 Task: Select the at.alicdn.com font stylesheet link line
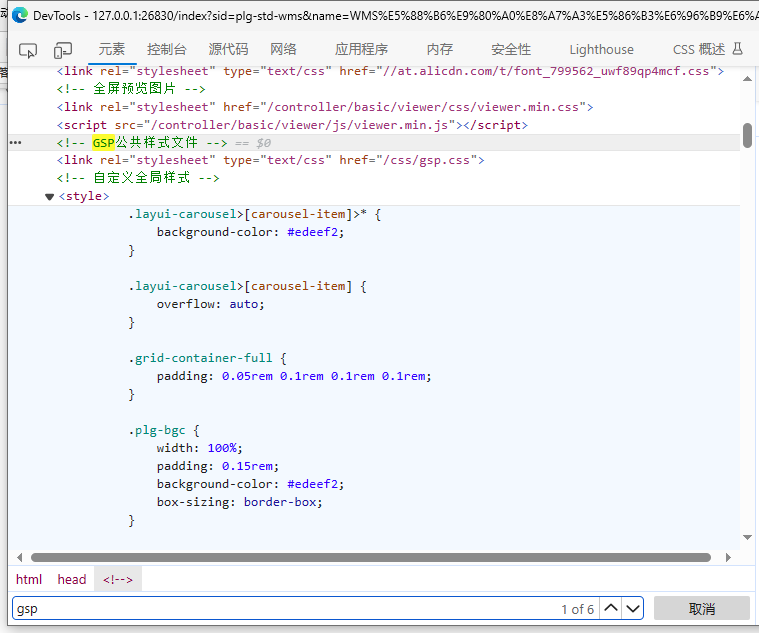(x=390, y=72)
